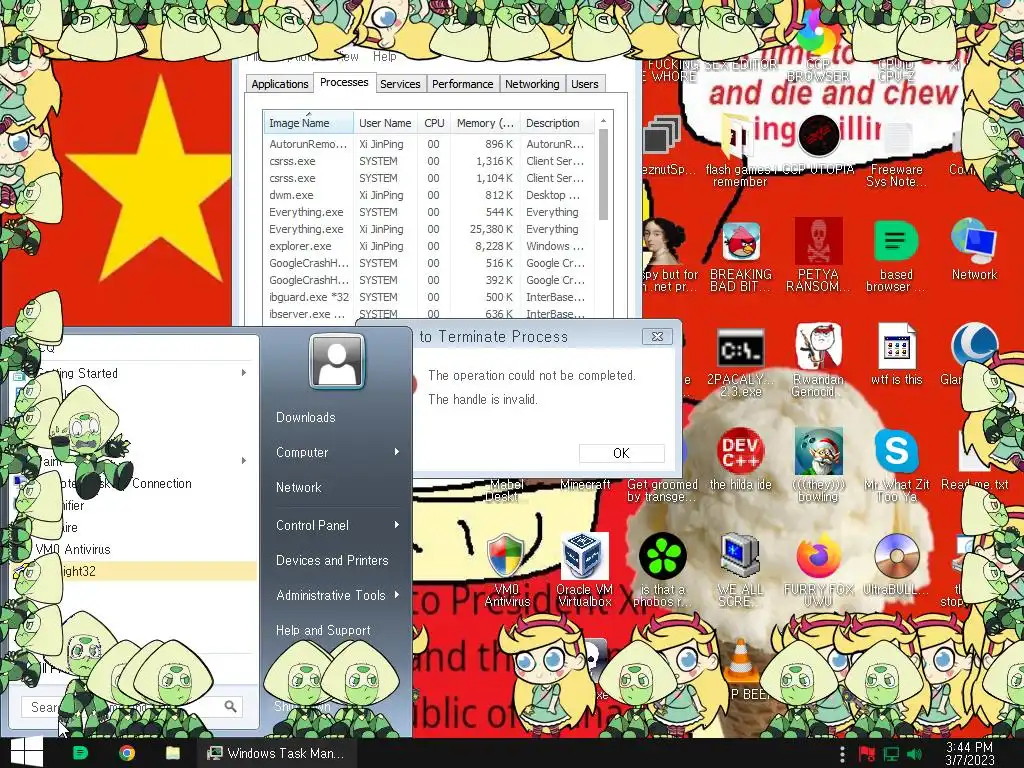
Task: Click the user account picture in Start menu
Action: [337, 361]
